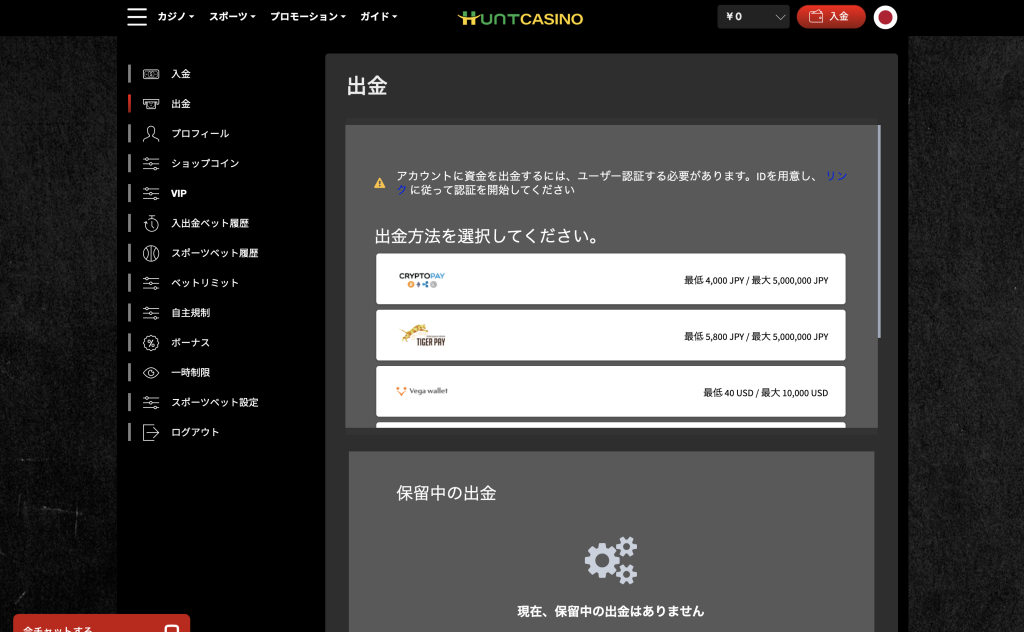This screenshot has width=1024, height=632.
Task: Expand the カジノ dropdown menu
Action: coord(176,16)
